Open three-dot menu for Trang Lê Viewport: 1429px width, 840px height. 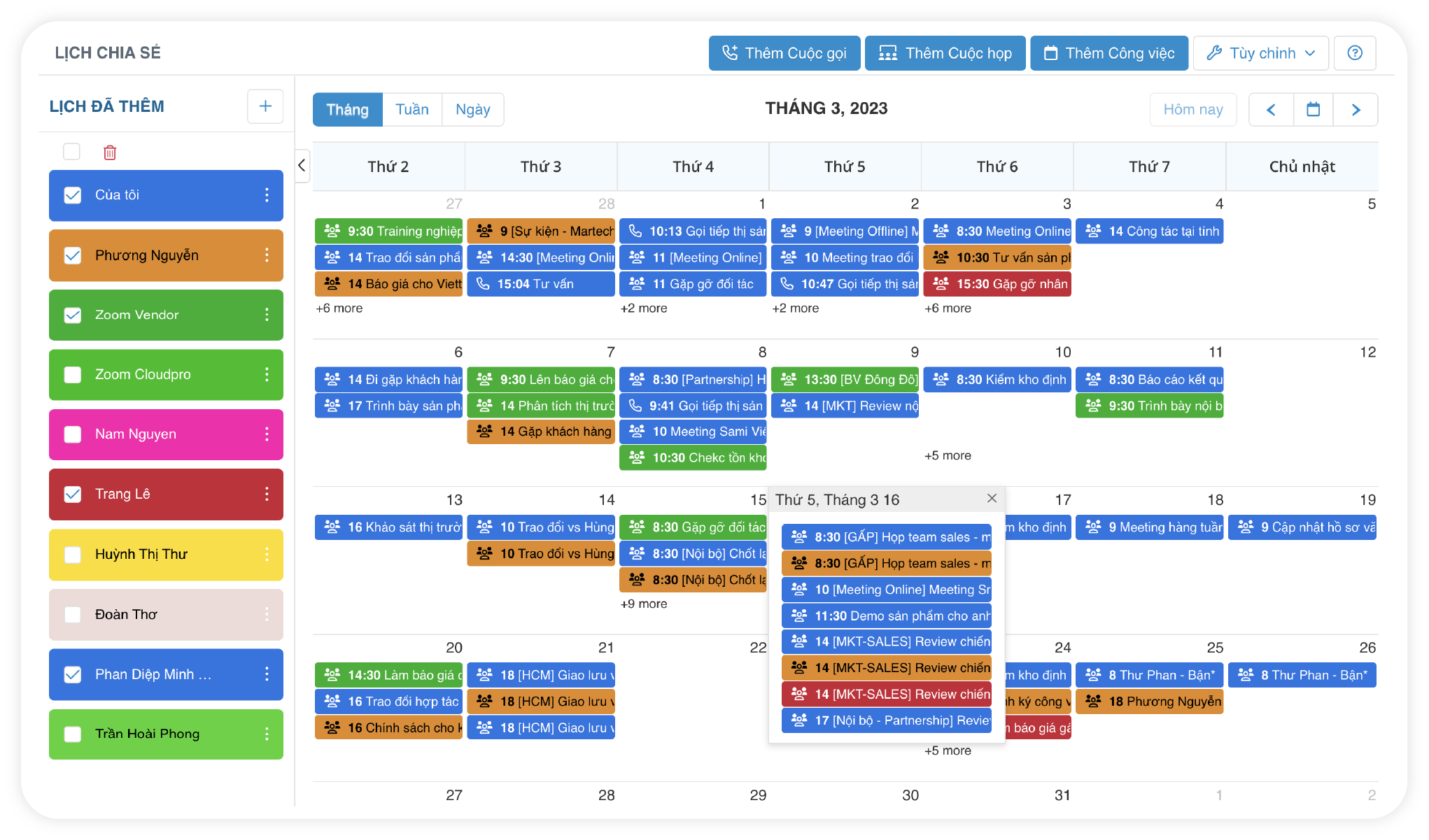point(267,494)
